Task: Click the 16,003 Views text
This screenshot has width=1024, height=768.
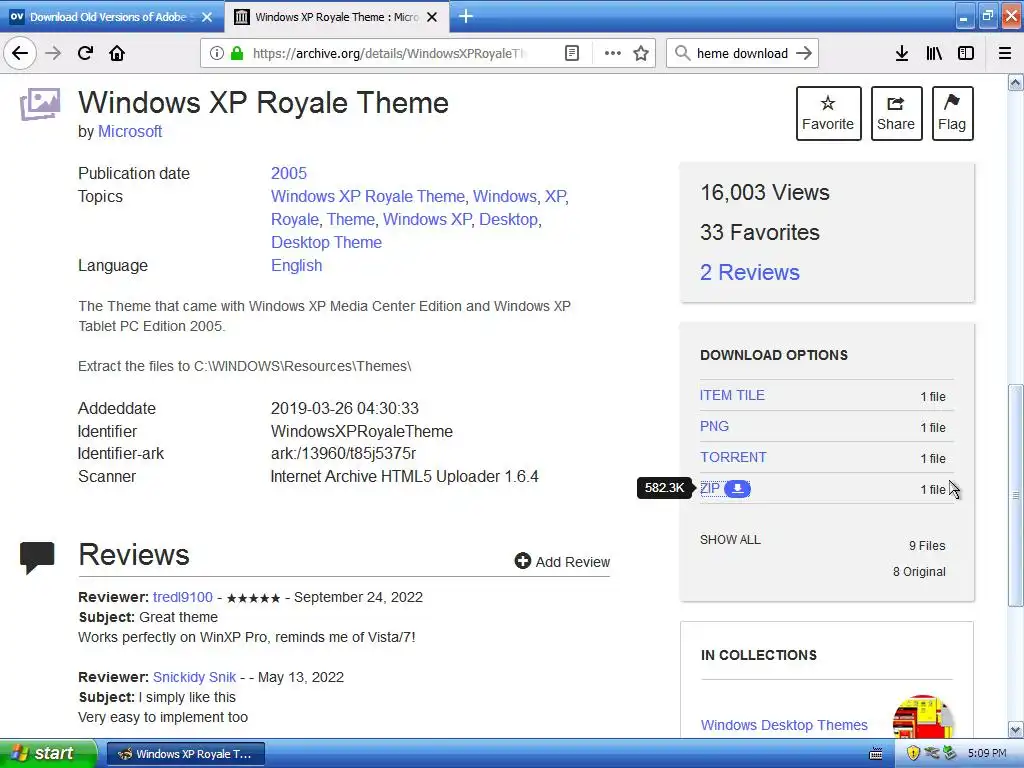Action: point(765,192)
